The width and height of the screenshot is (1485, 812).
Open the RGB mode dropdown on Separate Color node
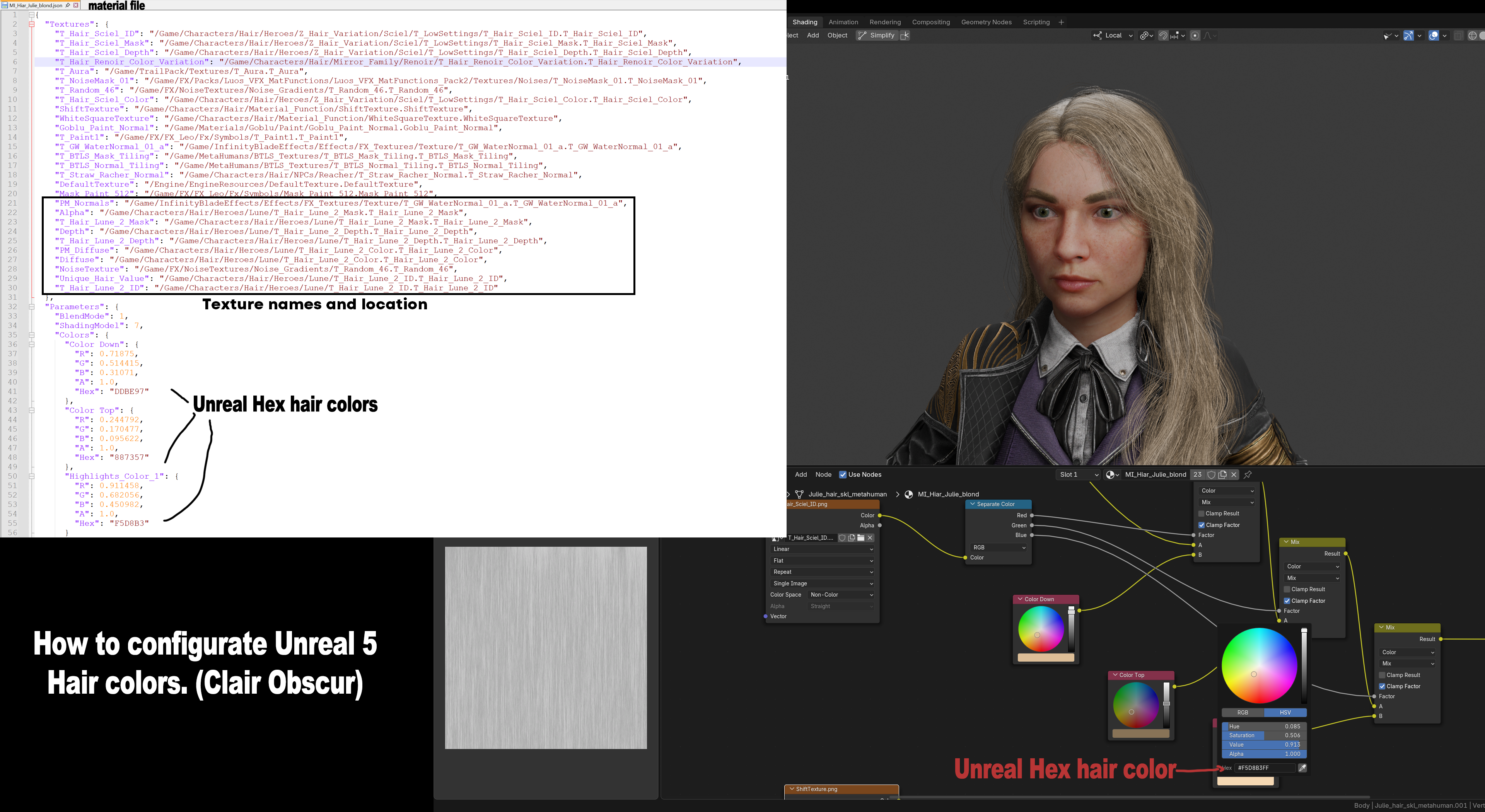point(999,548)
